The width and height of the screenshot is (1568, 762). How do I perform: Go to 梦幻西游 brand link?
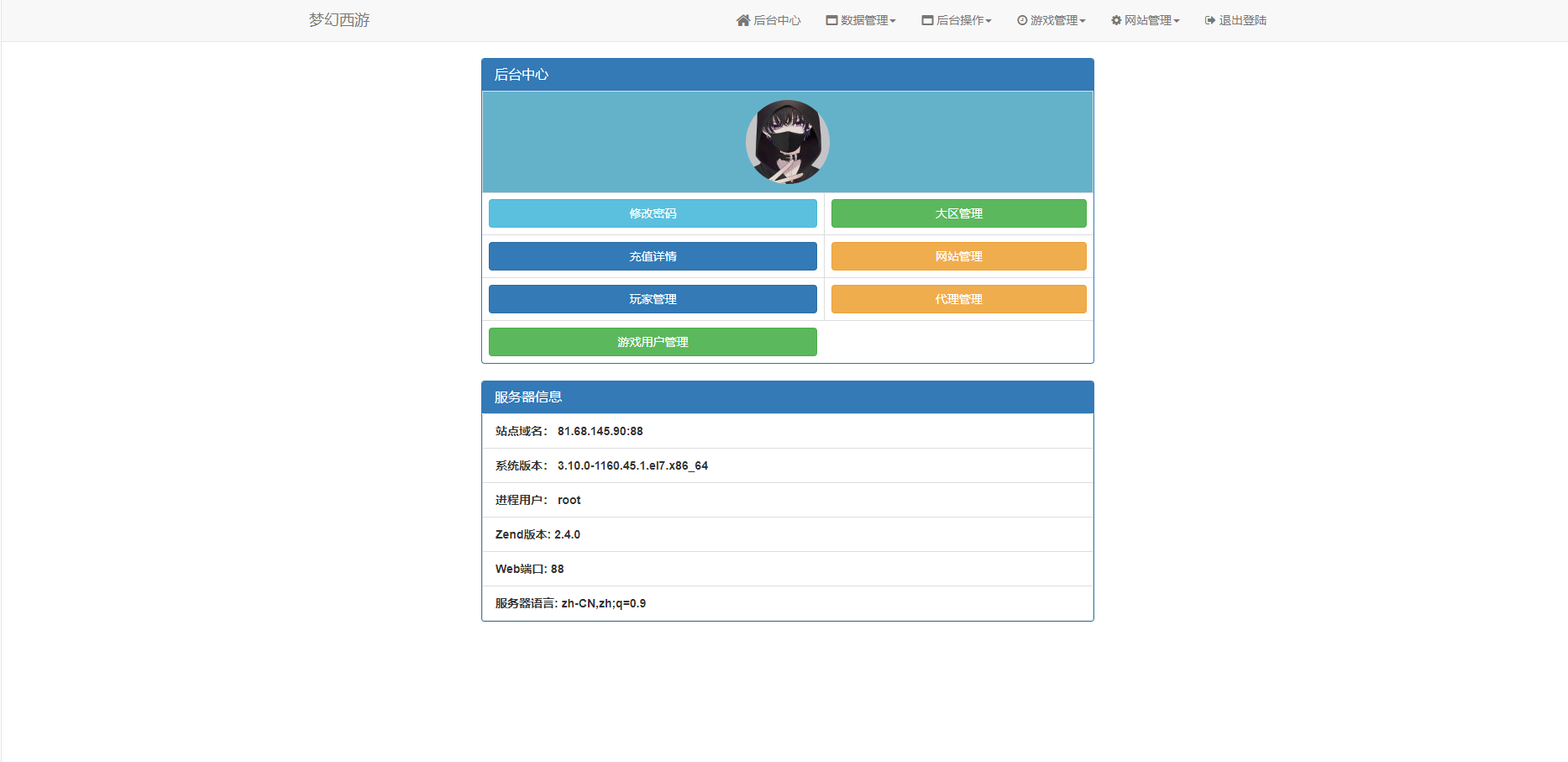click(x=339, y=20)
